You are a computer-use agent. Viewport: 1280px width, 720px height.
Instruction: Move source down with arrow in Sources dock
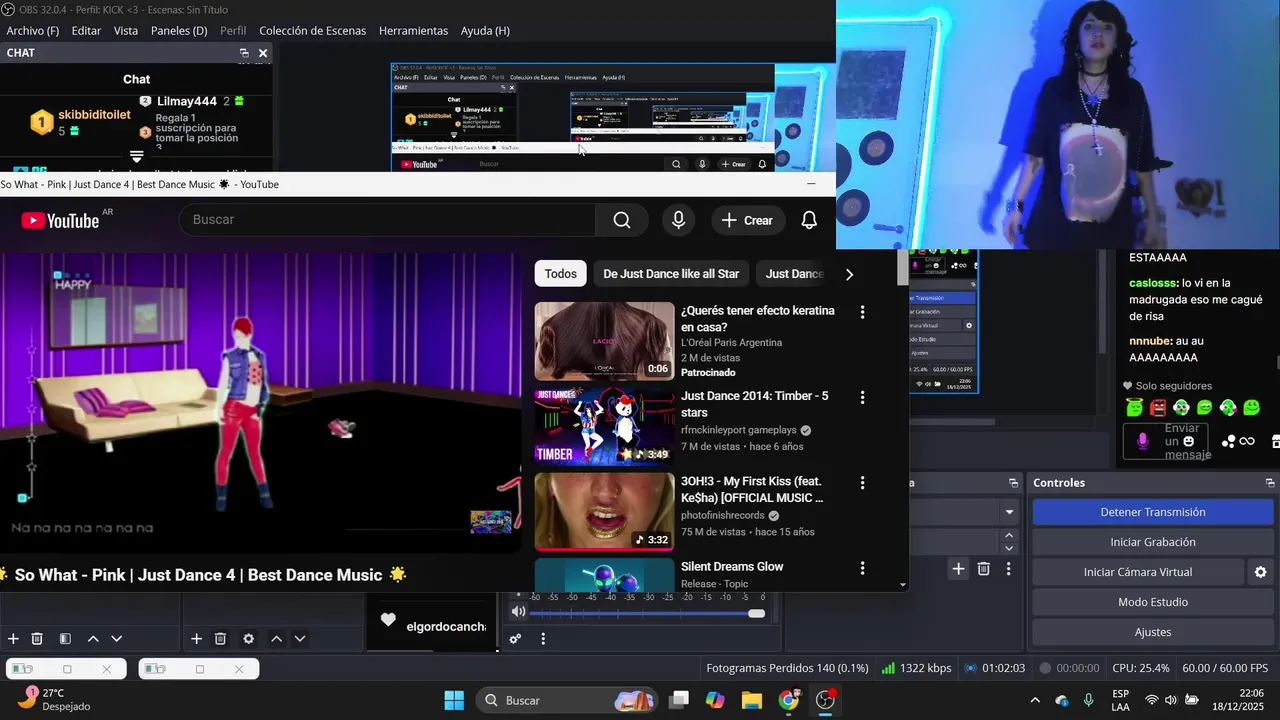(x=300, y=639)
